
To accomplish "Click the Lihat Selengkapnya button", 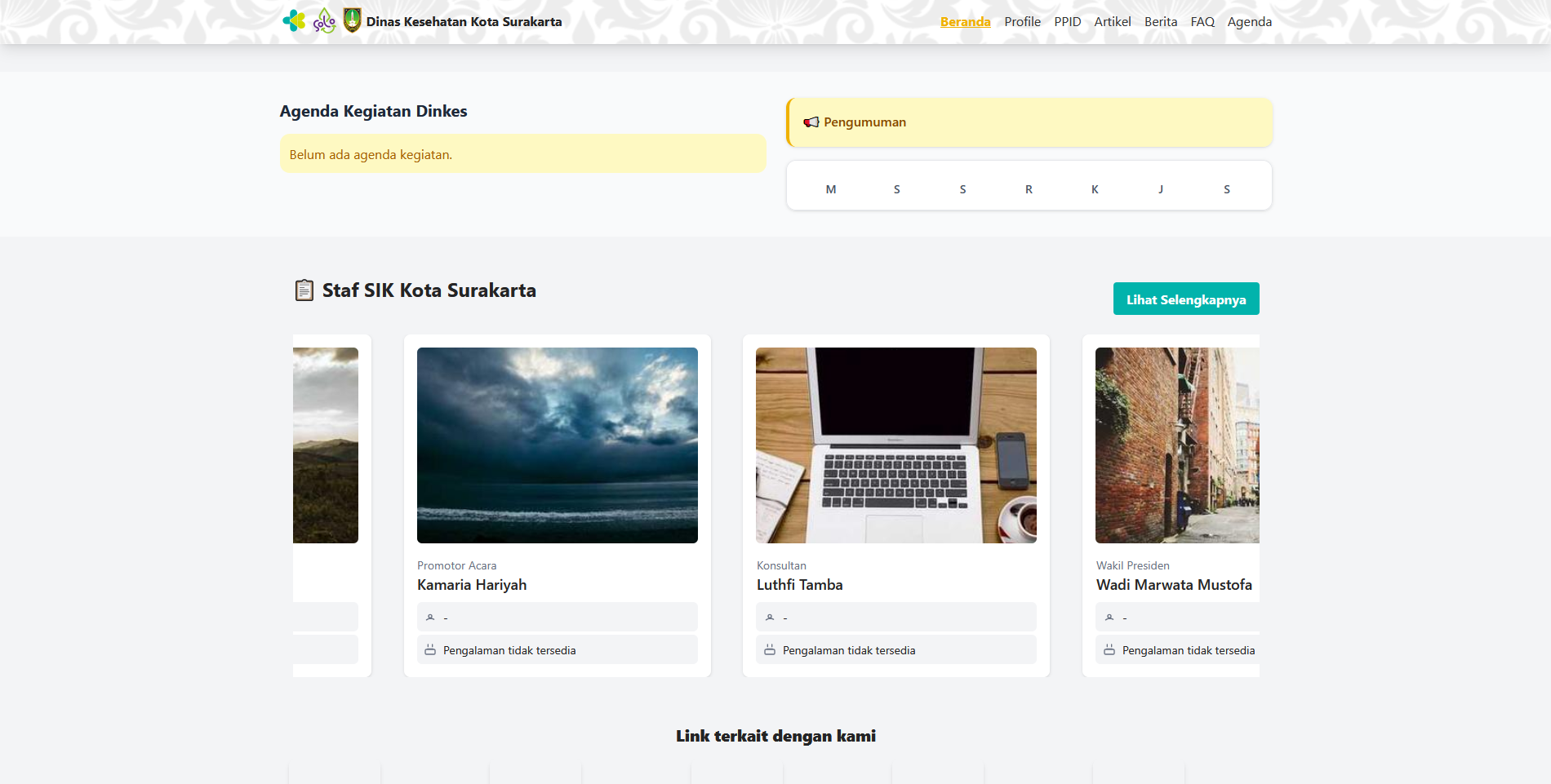I will pyautogui.click(x=1186, y=299).
